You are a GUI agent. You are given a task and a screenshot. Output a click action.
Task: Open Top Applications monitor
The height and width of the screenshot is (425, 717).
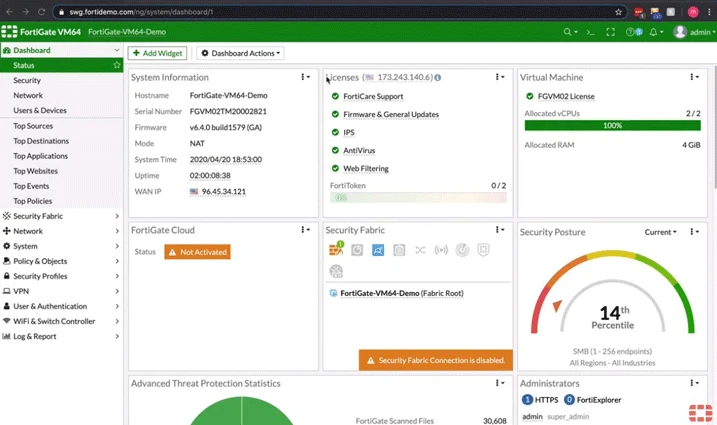click(61, 156)
